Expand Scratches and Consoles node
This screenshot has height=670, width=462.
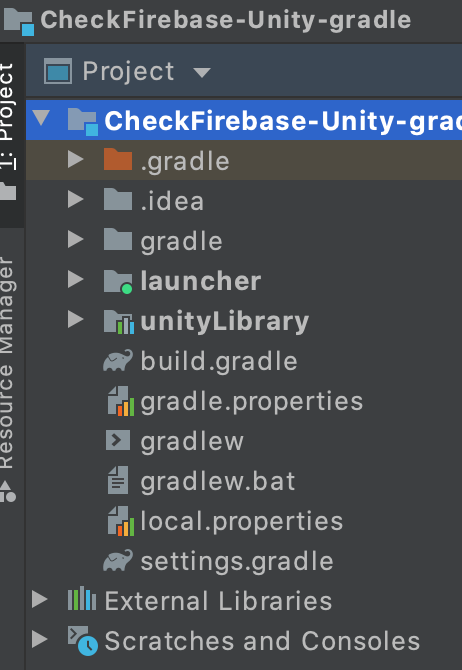pos(40,640)
